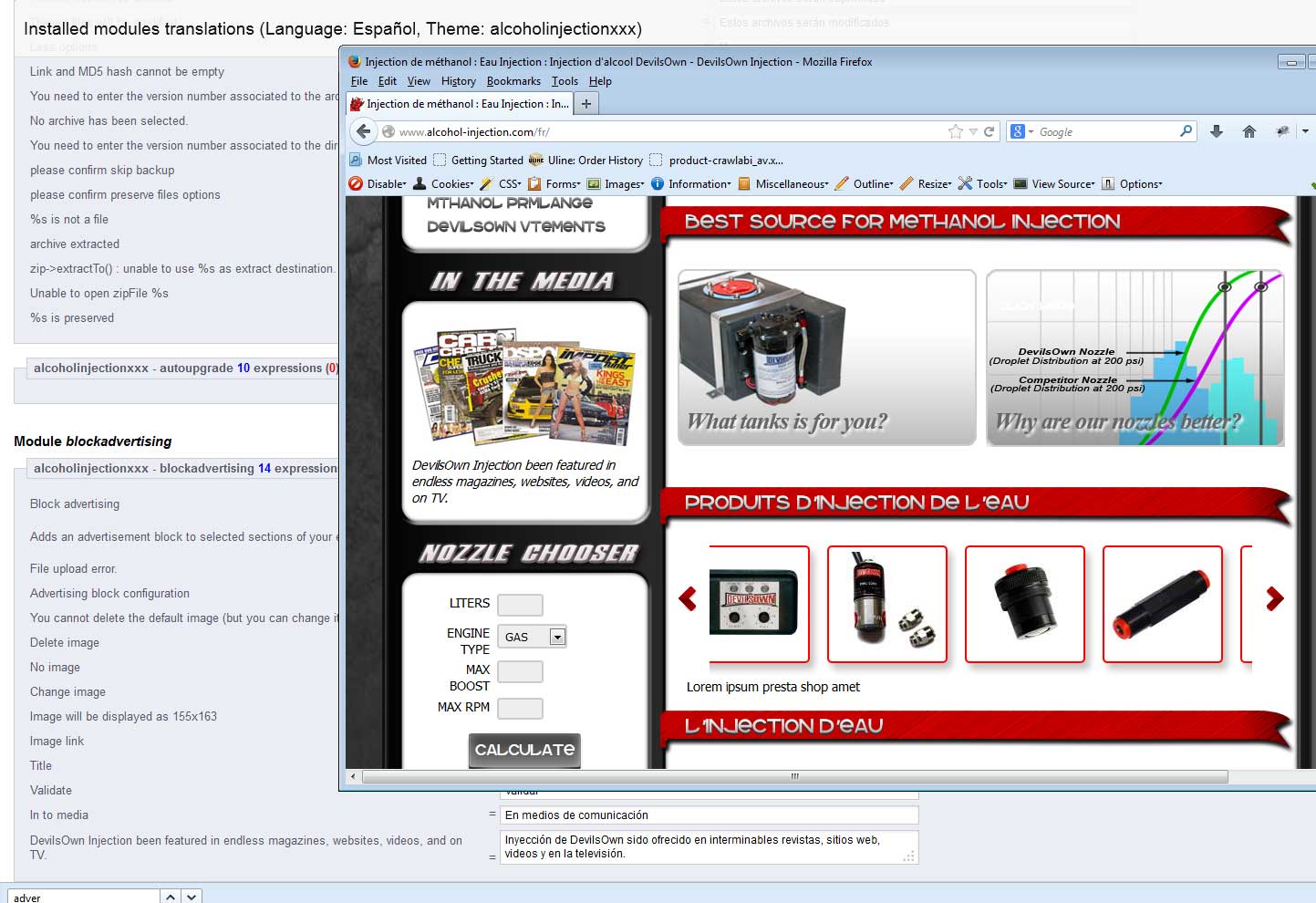Click the scrollbar left arrow in Firefox
1316x903 pixels.
pos(354,777)
